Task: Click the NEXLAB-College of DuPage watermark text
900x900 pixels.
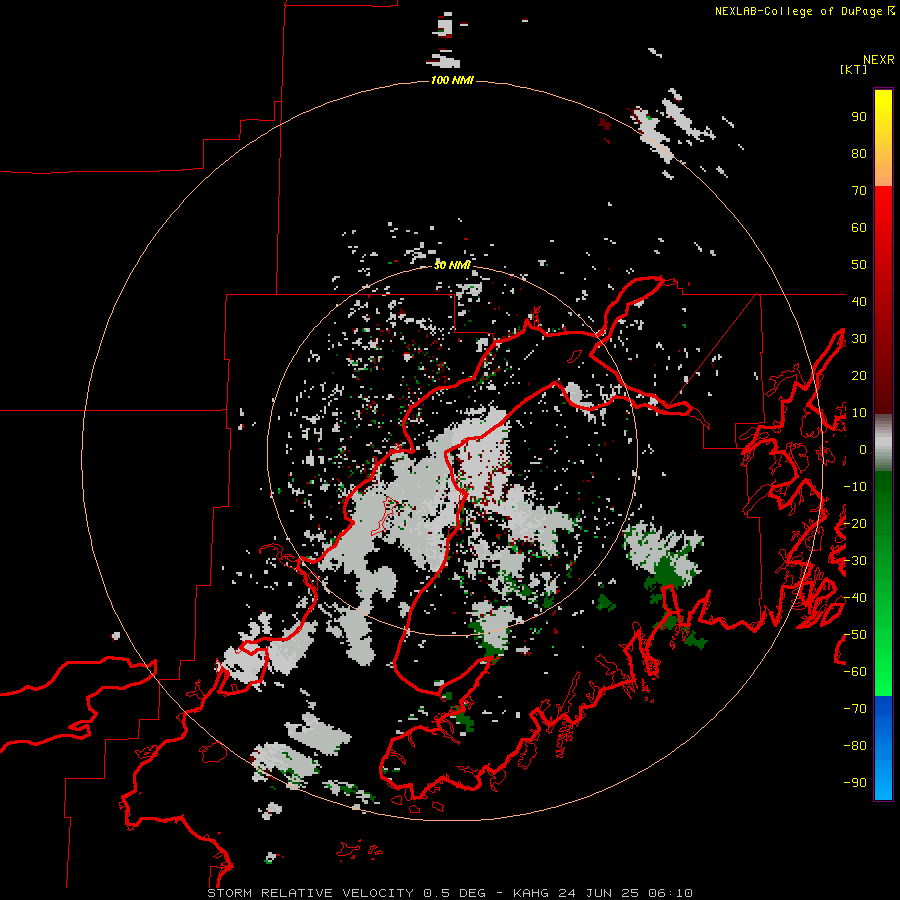Action: [805, 11]
